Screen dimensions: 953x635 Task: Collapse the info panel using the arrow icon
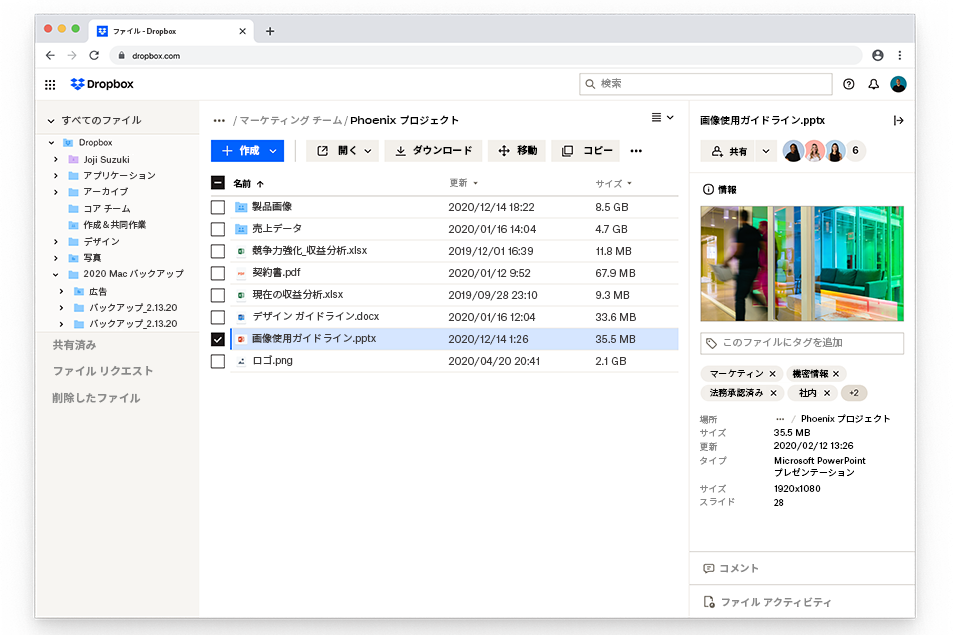(x=897, y=119)
